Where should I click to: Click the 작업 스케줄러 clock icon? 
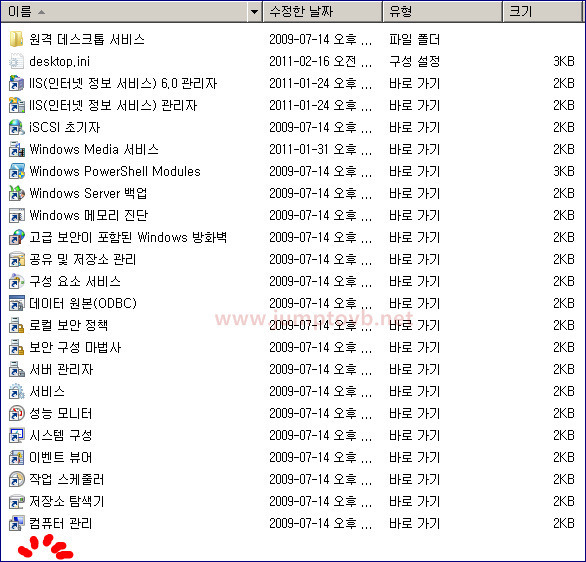coord(16,480)
